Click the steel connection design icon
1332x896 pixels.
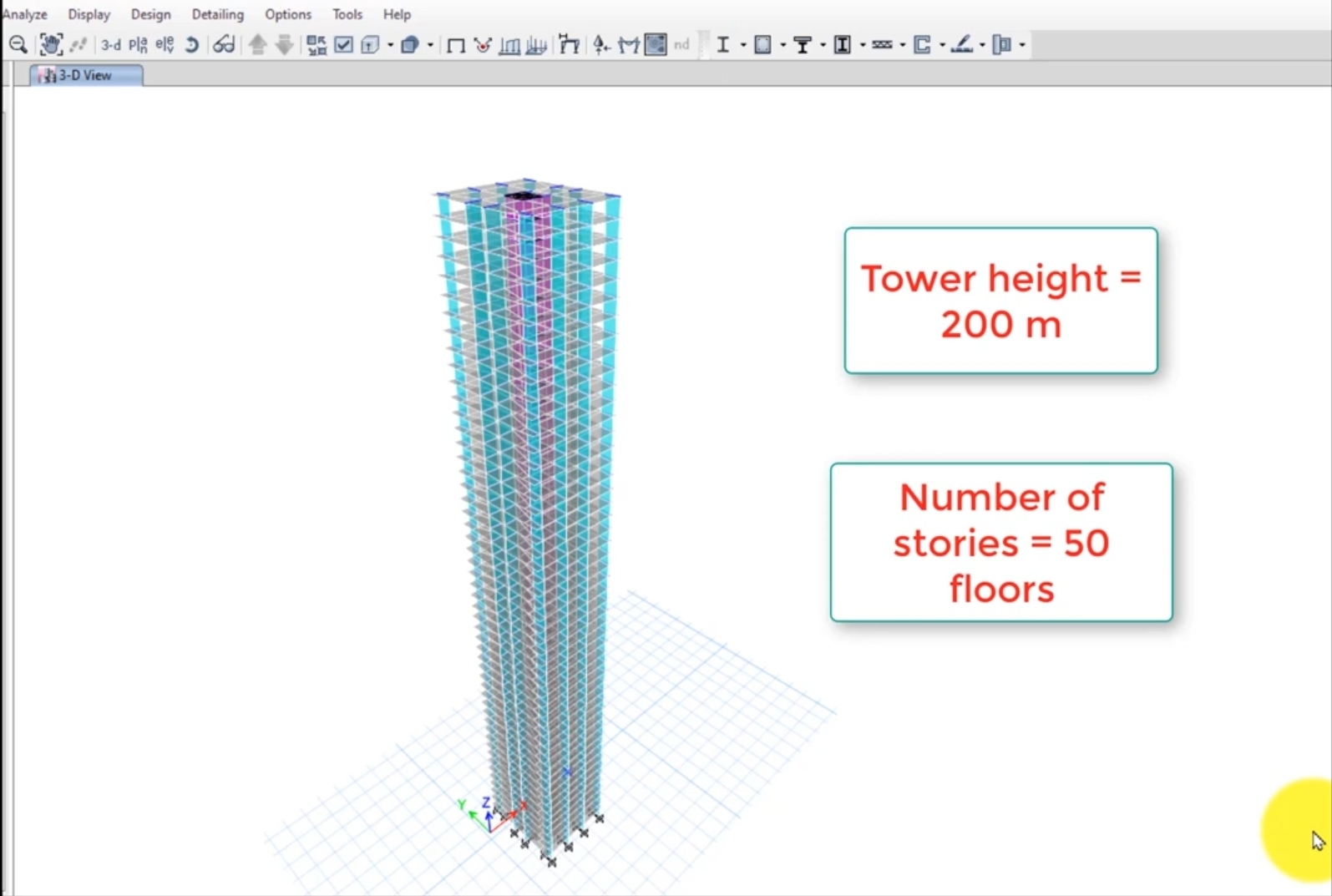[x=1002, y=45]
